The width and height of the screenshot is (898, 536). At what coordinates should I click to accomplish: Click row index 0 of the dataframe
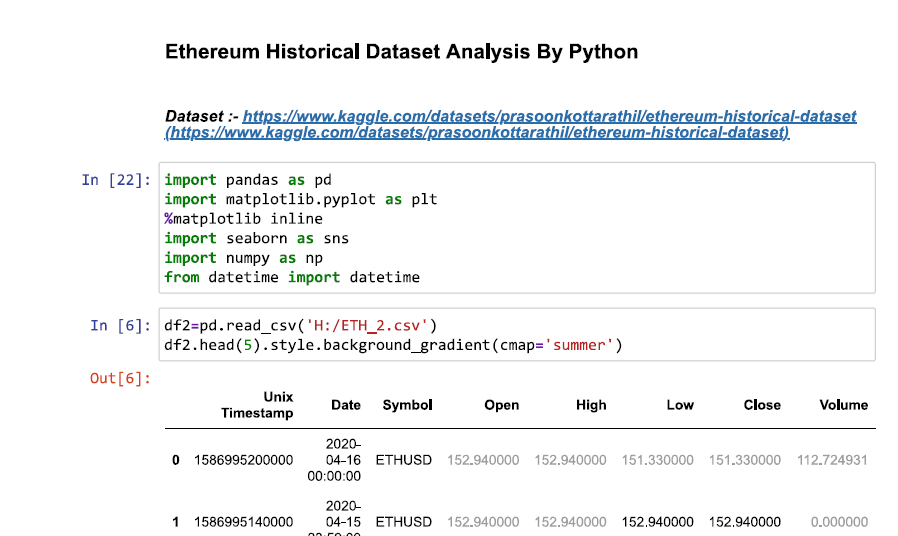(x=176, y=460)
